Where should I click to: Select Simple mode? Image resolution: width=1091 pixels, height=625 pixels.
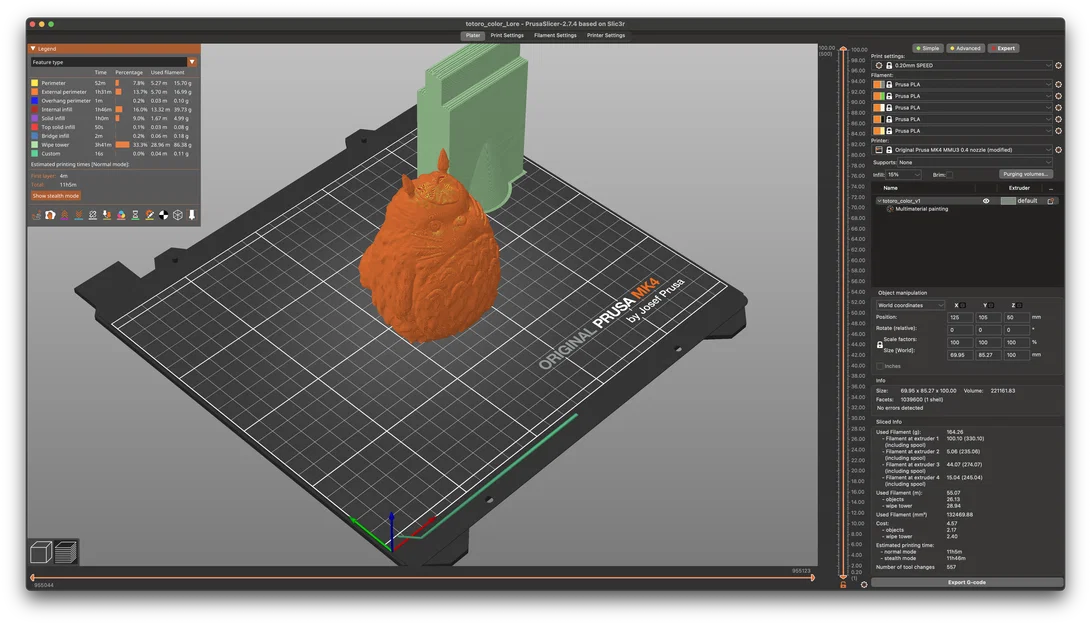(927, 49)
